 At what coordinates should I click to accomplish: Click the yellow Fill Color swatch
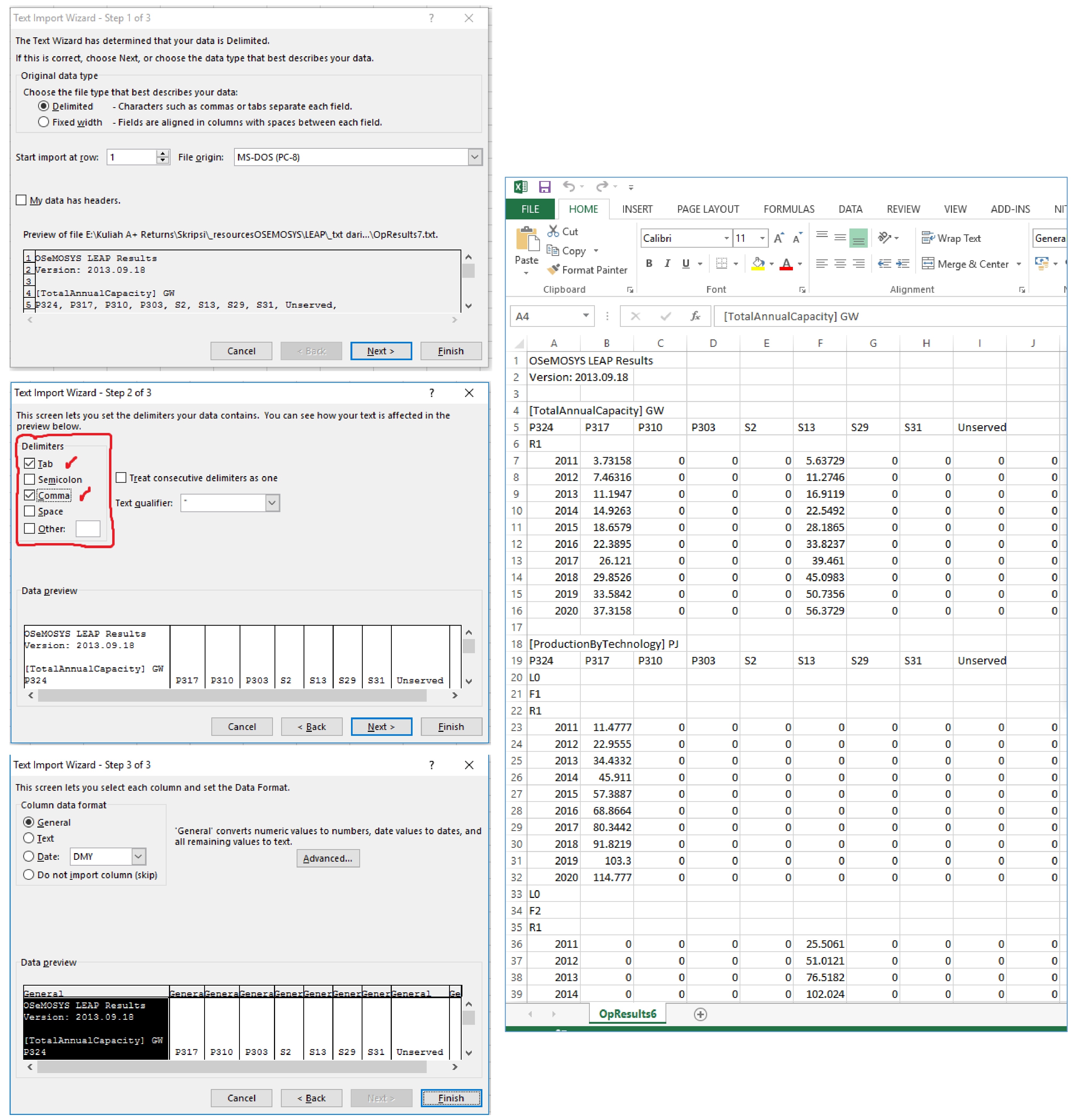pyautogui.click(x=758, y=264)
